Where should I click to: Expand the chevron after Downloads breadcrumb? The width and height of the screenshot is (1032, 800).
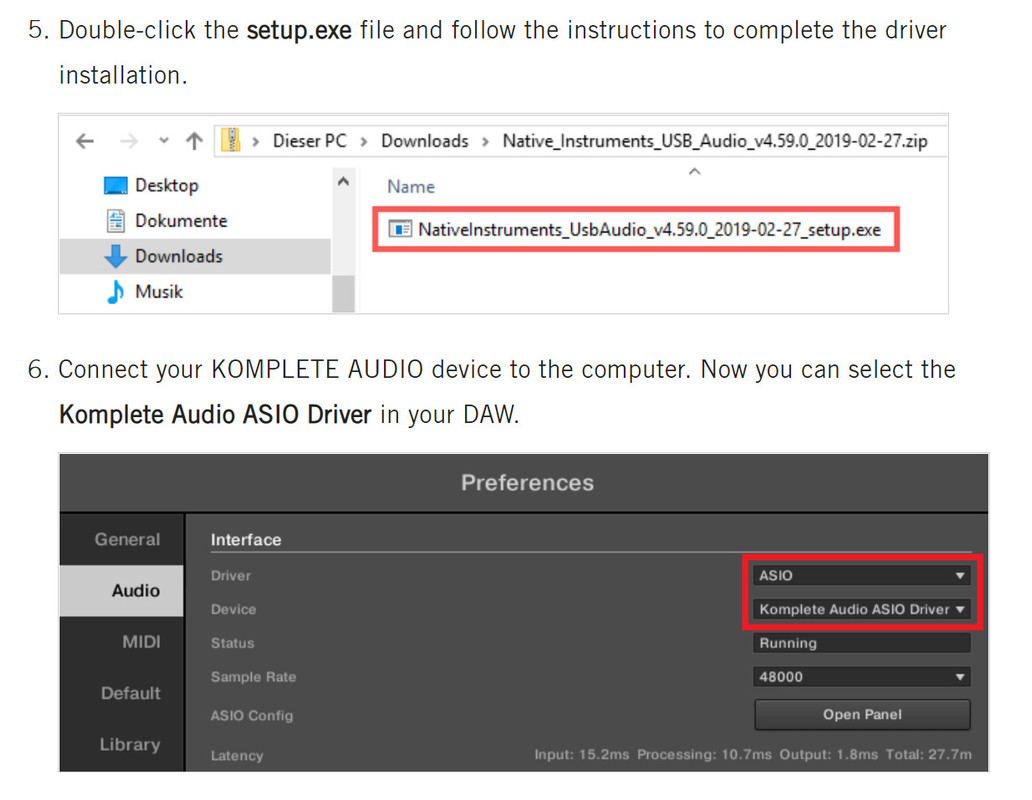pyautogui.click(x=485, y=141)
